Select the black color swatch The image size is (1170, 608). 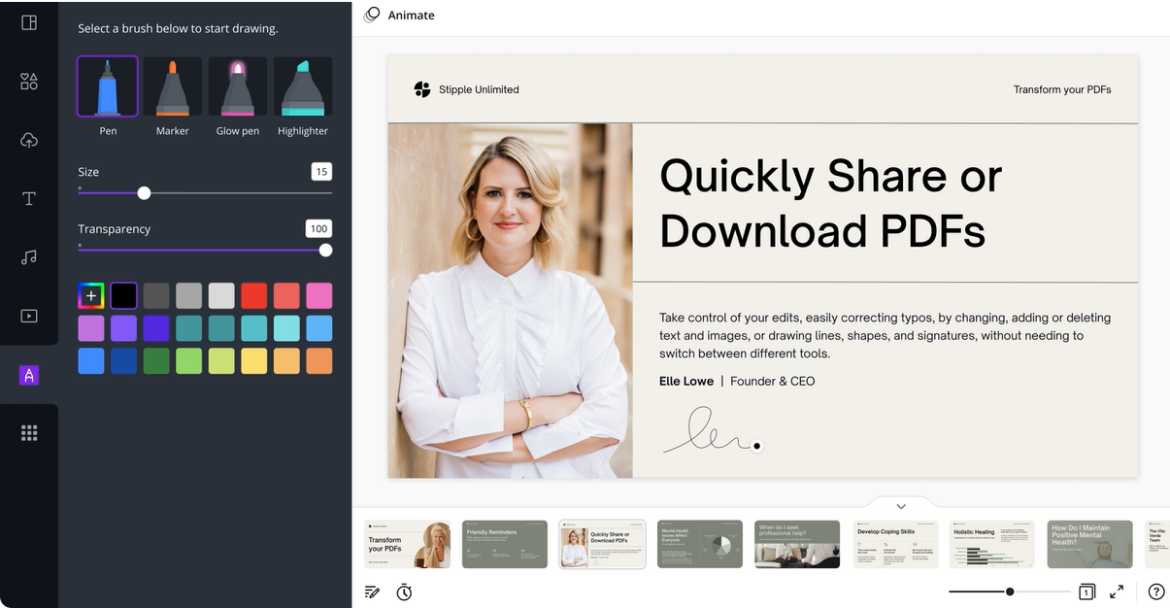[x=123, y=294]
